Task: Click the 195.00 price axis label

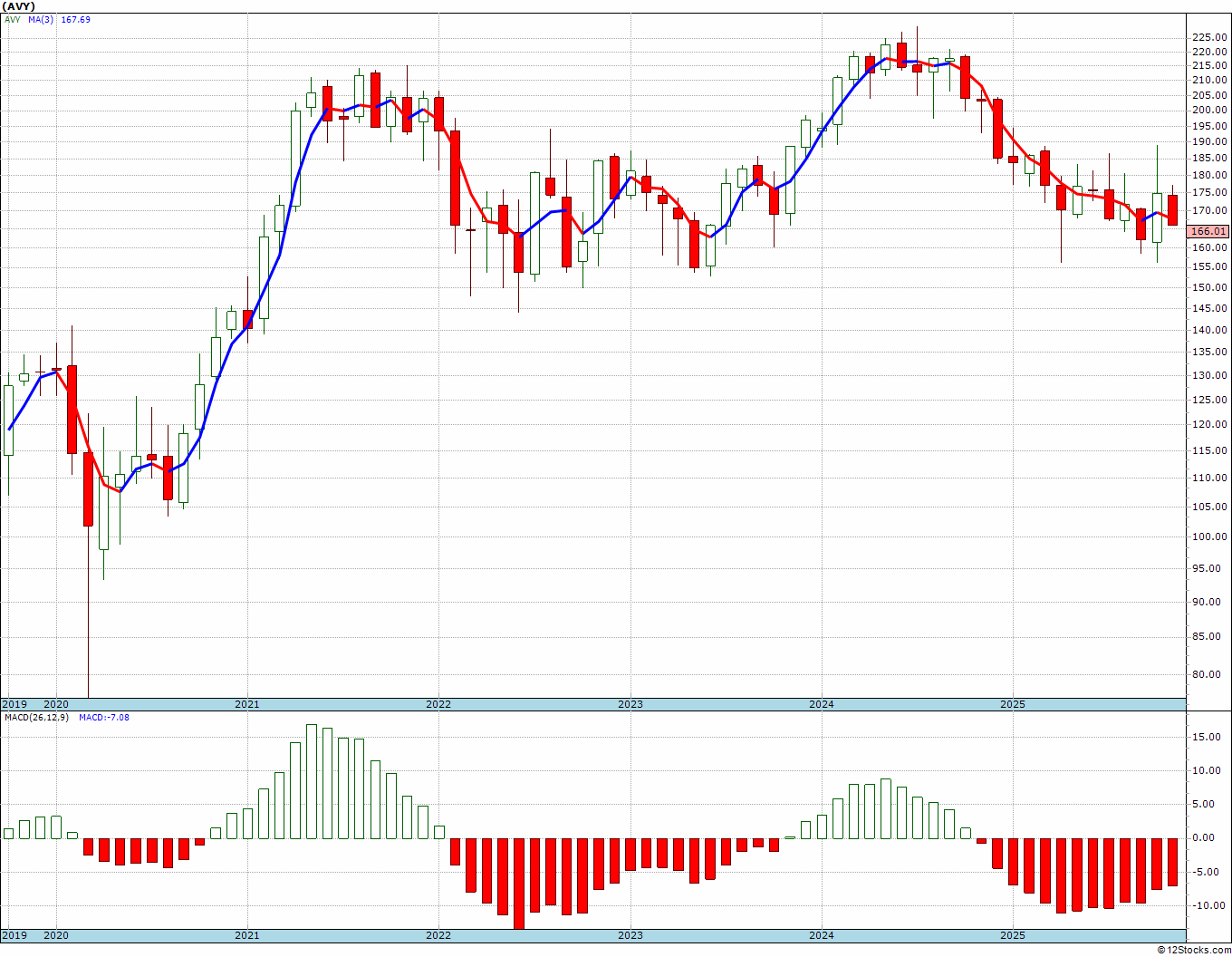Action: click(x=1210, y=127)
